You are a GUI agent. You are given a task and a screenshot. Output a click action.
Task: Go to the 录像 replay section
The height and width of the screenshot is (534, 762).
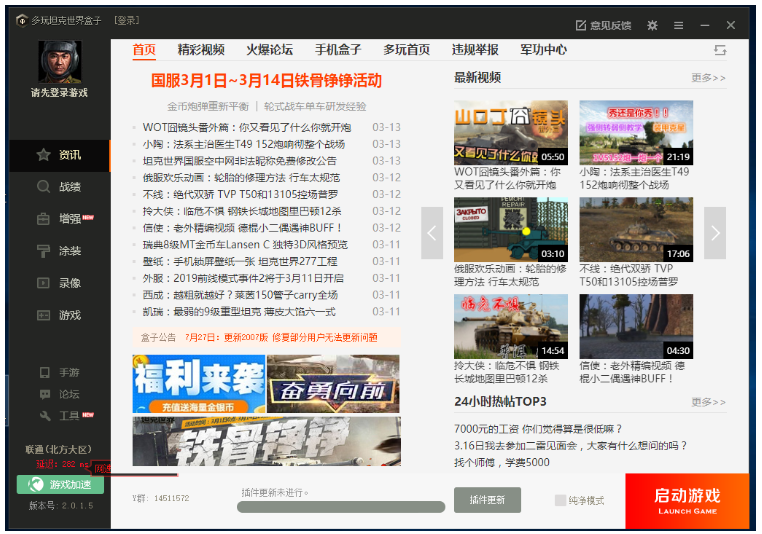click(x=60, y=283)
